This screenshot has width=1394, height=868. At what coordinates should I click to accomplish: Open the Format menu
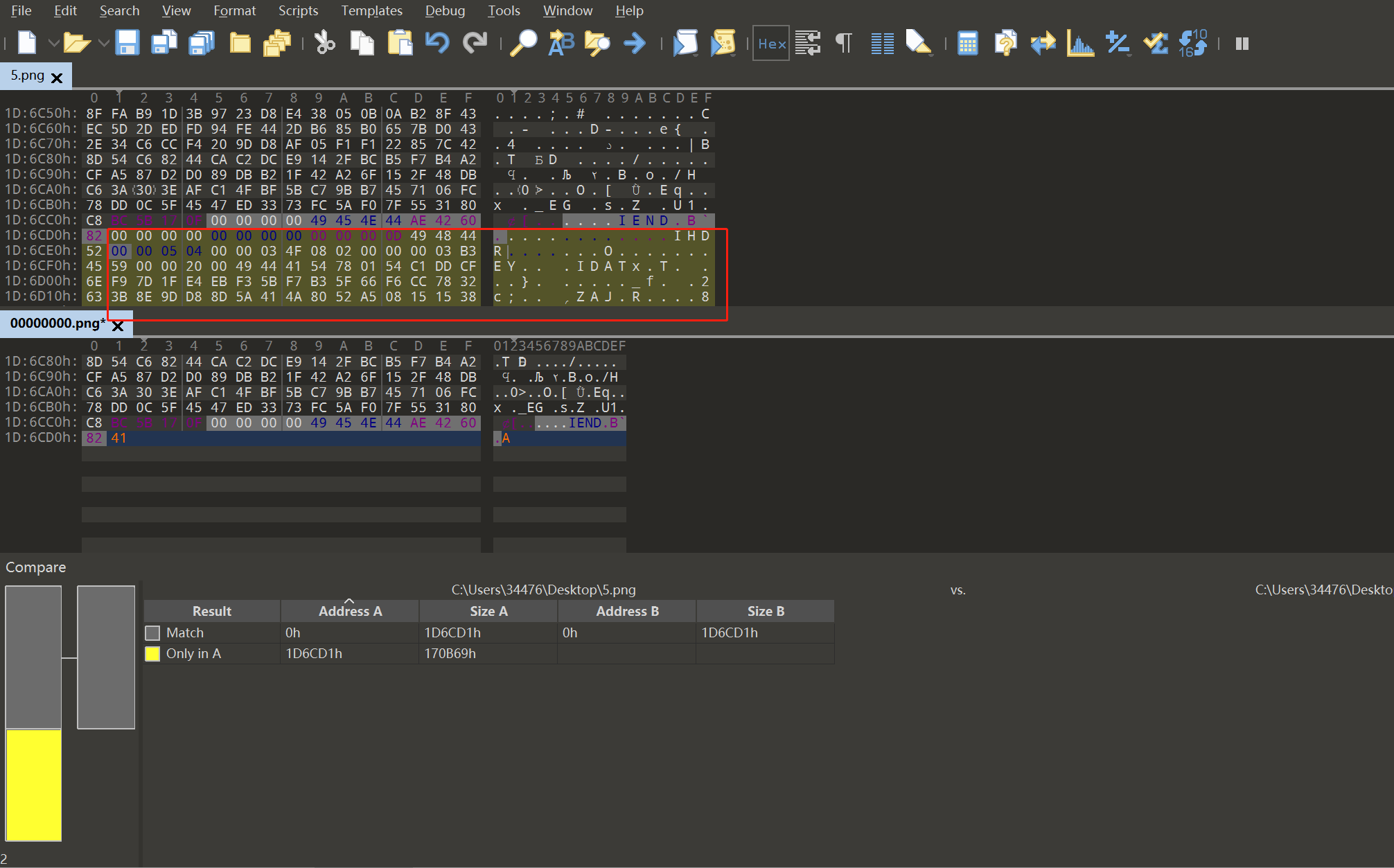coord(234,10)
